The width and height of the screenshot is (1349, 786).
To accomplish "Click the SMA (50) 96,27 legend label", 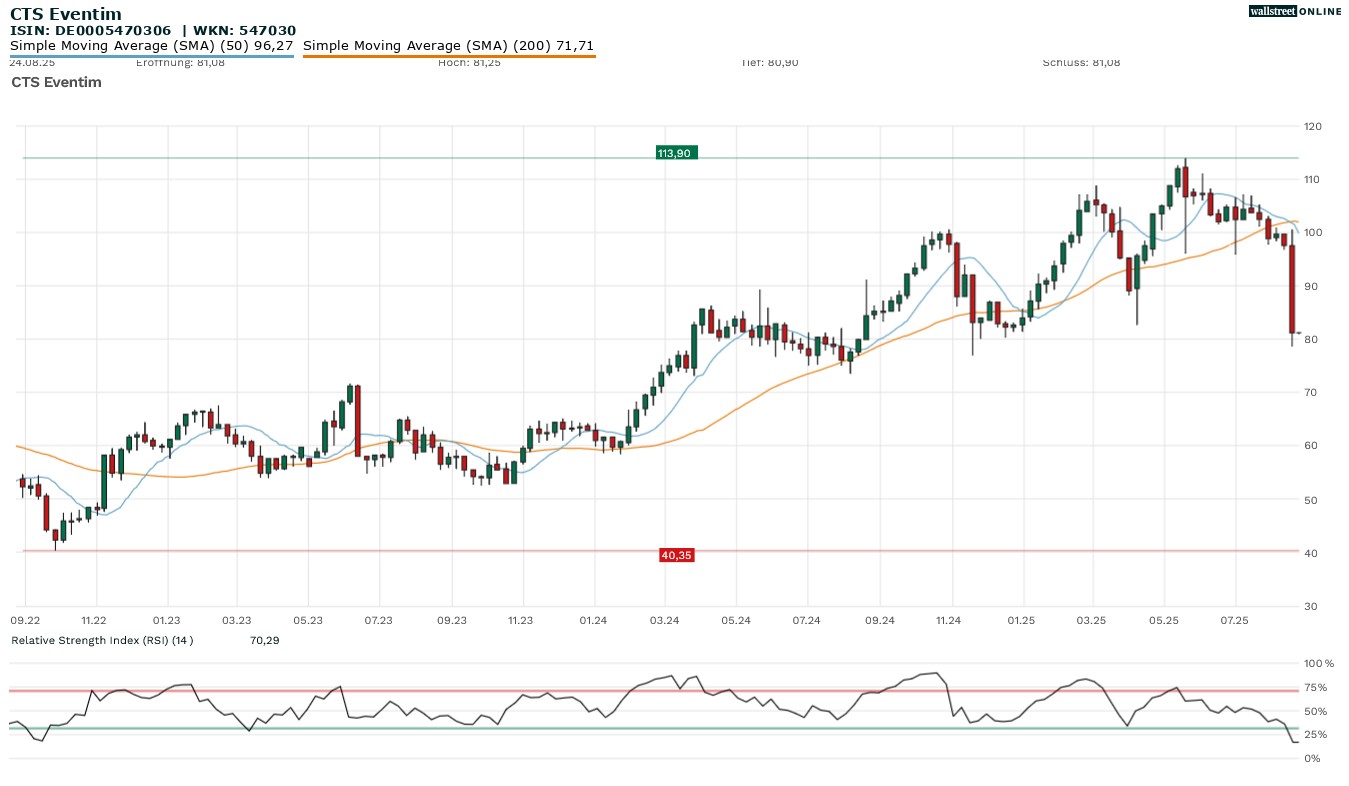I will coord(152,46).
